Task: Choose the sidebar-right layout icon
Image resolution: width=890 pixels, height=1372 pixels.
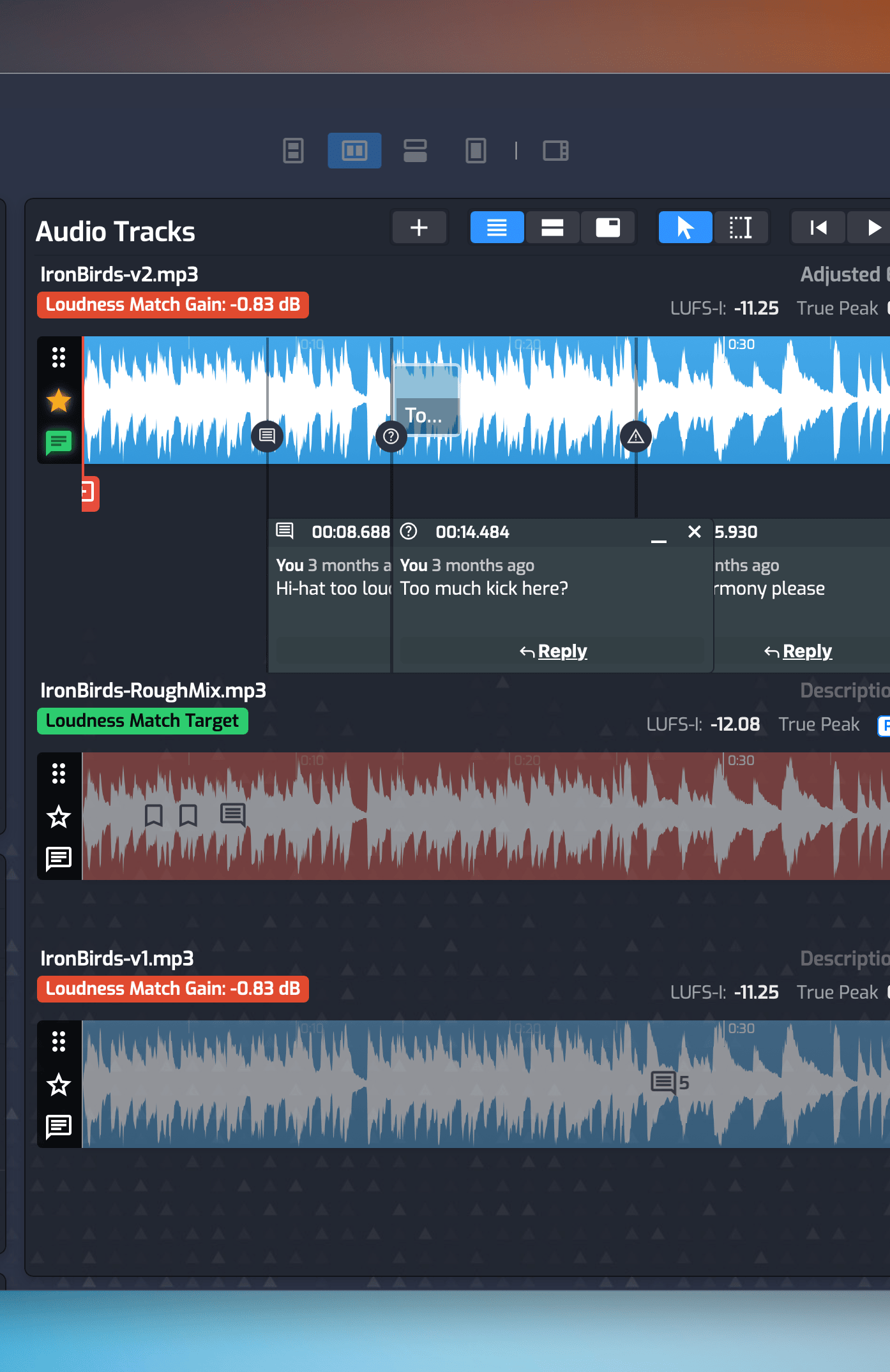Action: (555, 151)
